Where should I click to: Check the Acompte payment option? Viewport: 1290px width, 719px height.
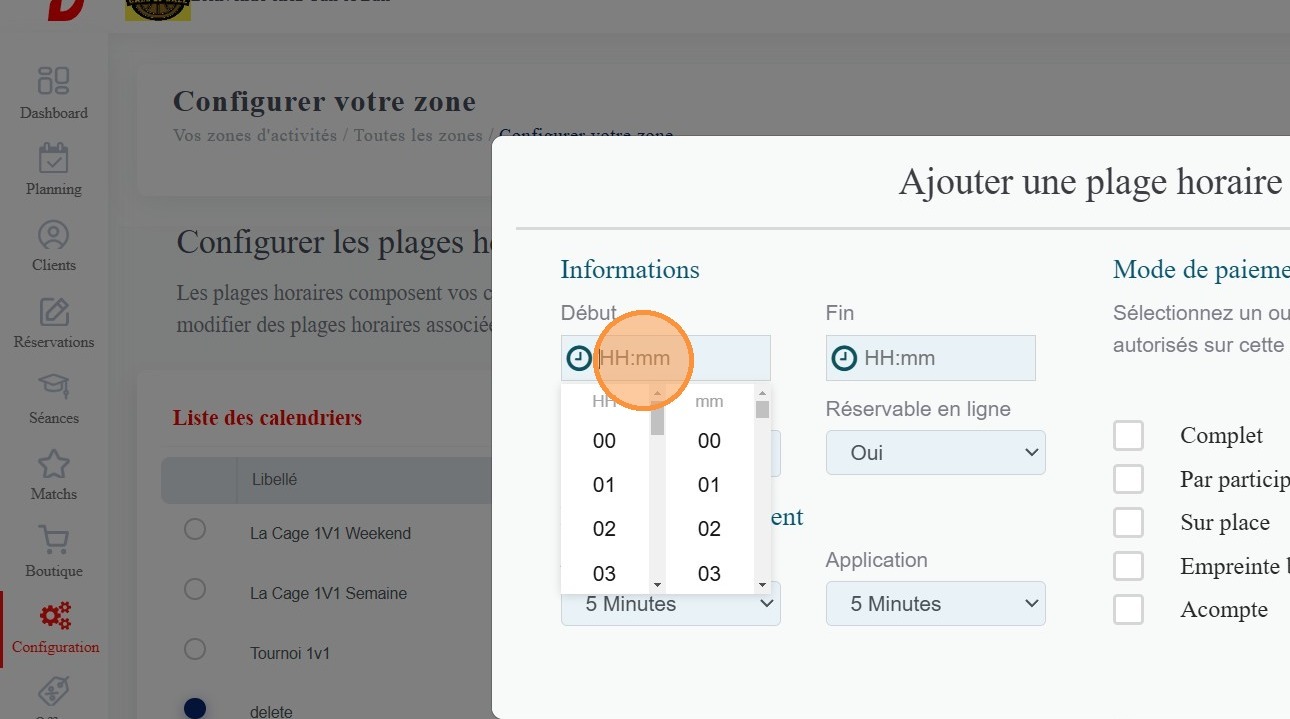[x=1128, y=610]
